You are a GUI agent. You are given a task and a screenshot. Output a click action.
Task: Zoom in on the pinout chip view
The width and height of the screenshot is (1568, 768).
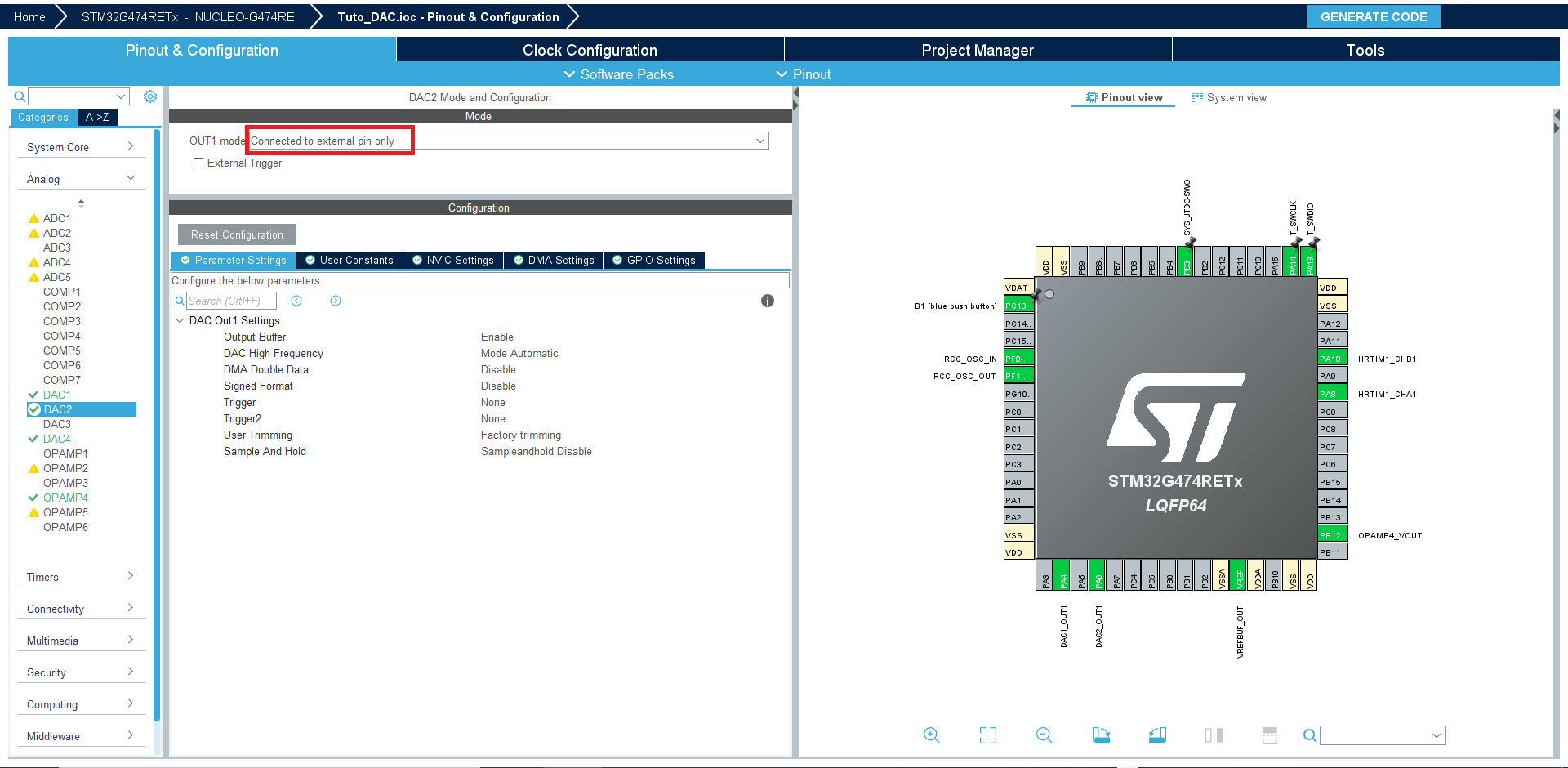tap(931, 735)
